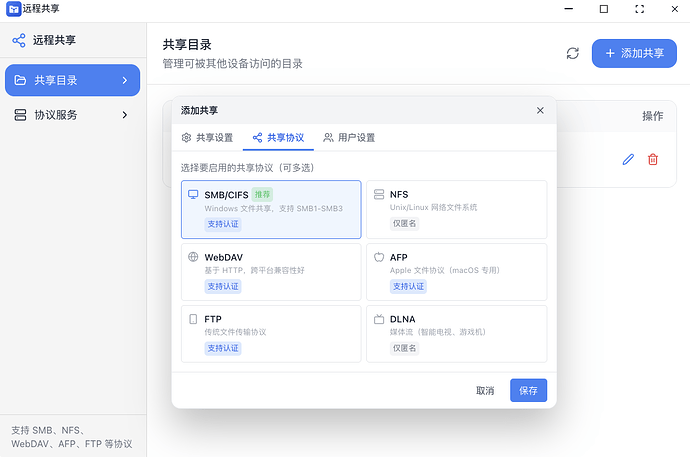Click the 添加共享 button

coord(634,53)
